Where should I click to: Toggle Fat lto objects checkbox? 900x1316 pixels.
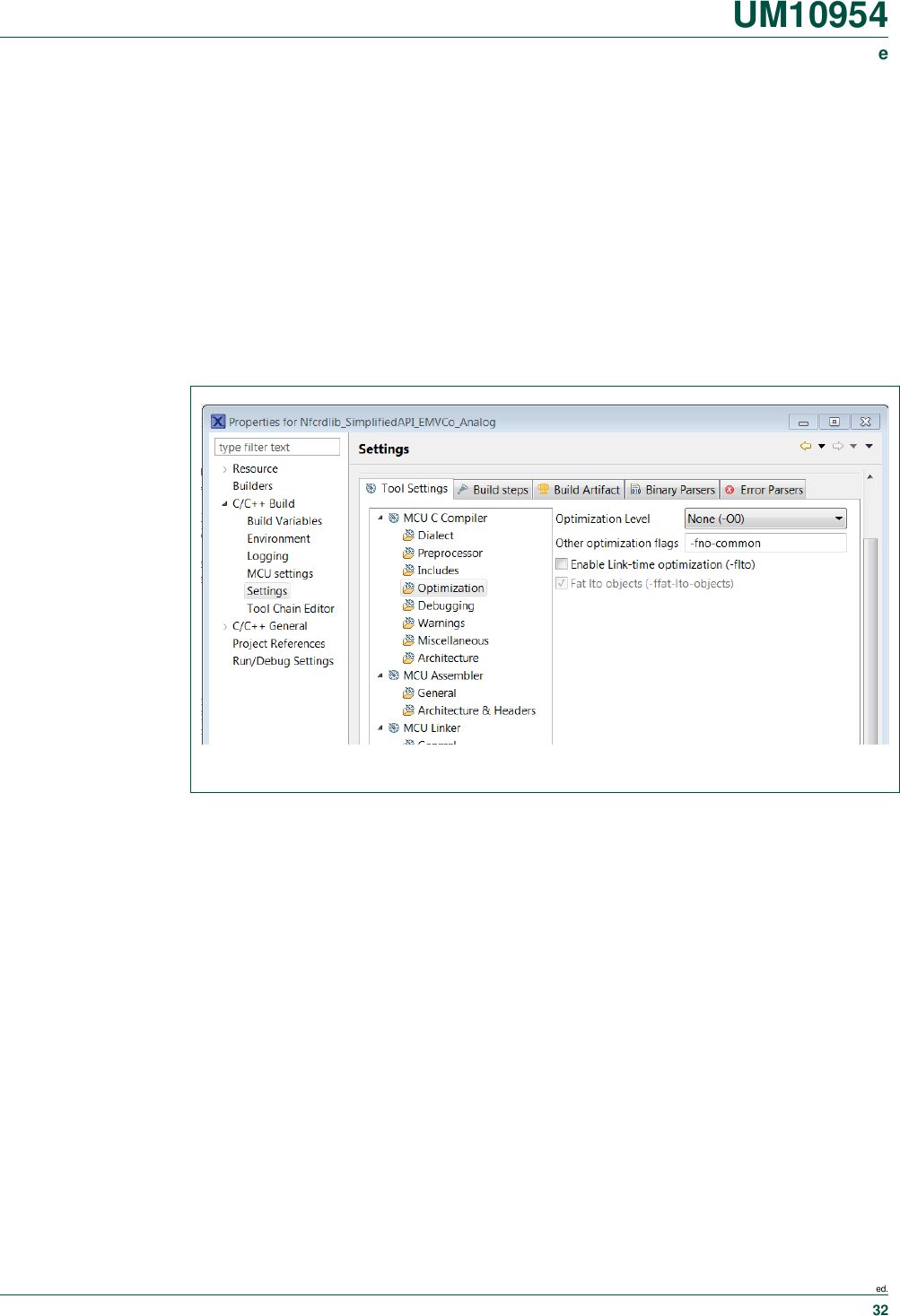(x=562, y=583)
